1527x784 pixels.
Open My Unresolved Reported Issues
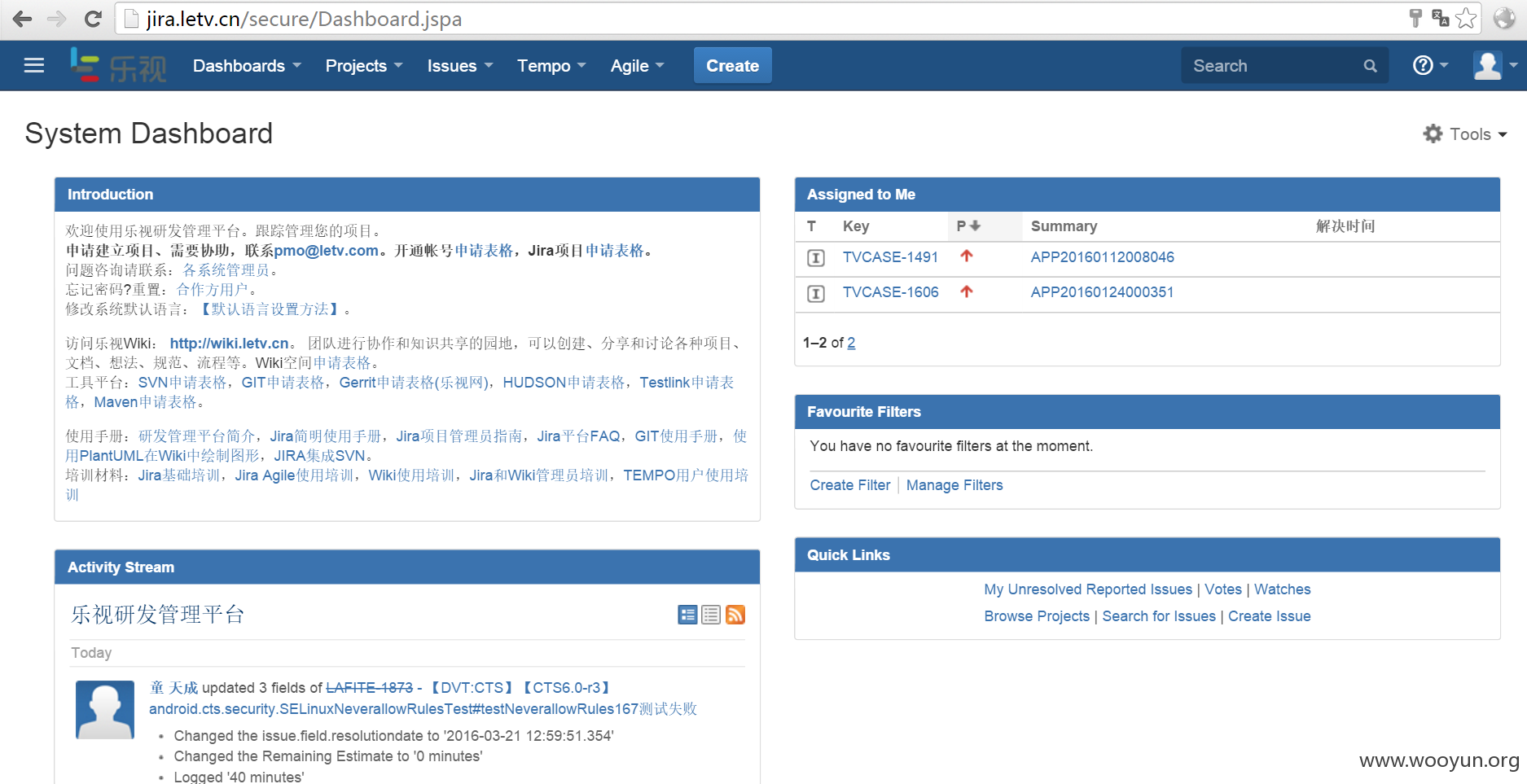point(1088,589)
